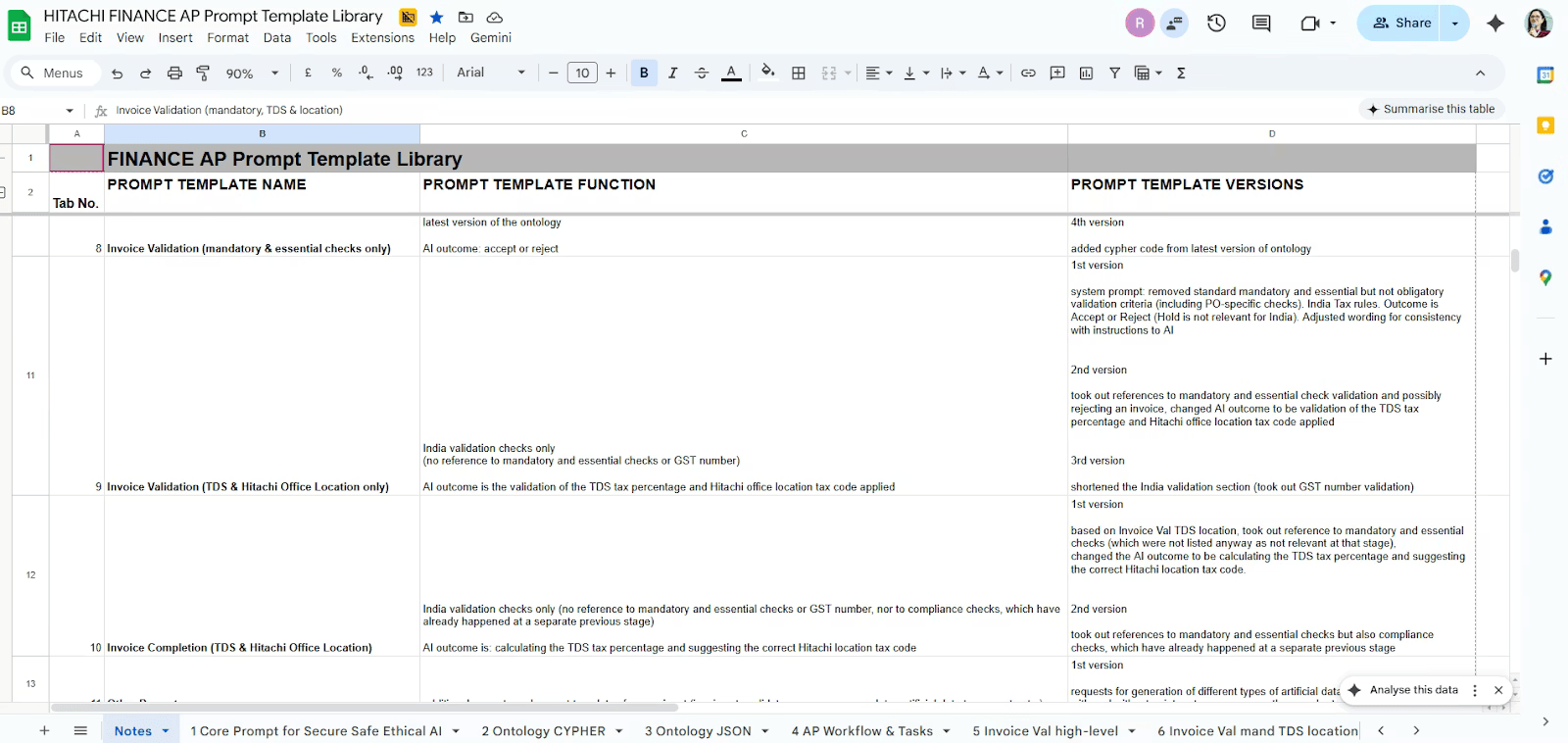Screen dimensions: 1568x743
Task: Open Google Keep in side panel
Action: click(1545, 125)
